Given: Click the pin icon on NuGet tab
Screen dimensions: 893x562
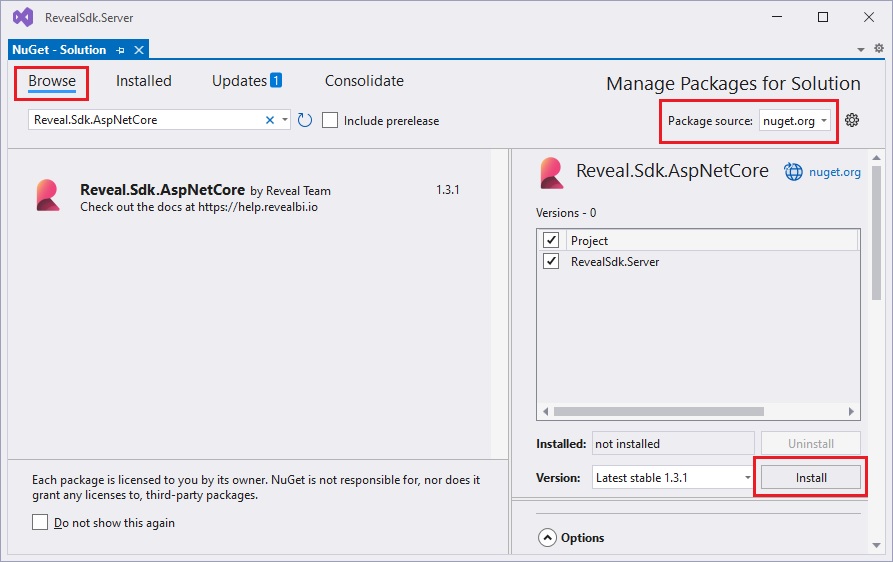Looking at the screenshot, I should point(121,50).
